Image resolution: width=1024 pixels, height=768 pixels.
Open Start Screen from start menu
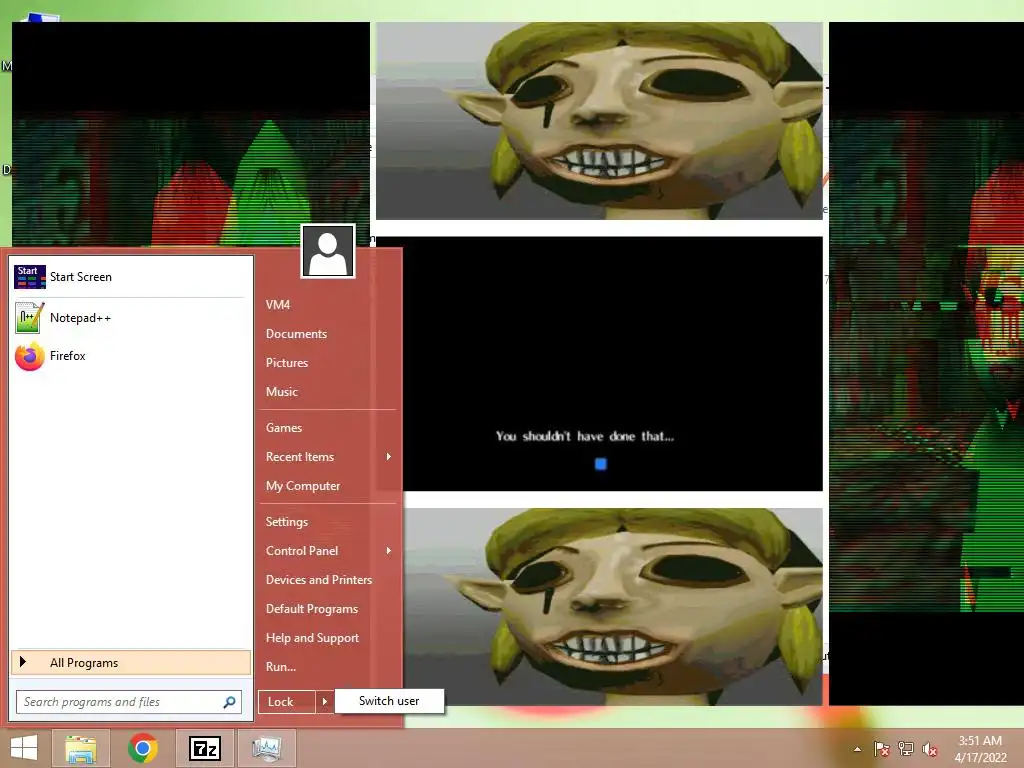pos(131,277)
